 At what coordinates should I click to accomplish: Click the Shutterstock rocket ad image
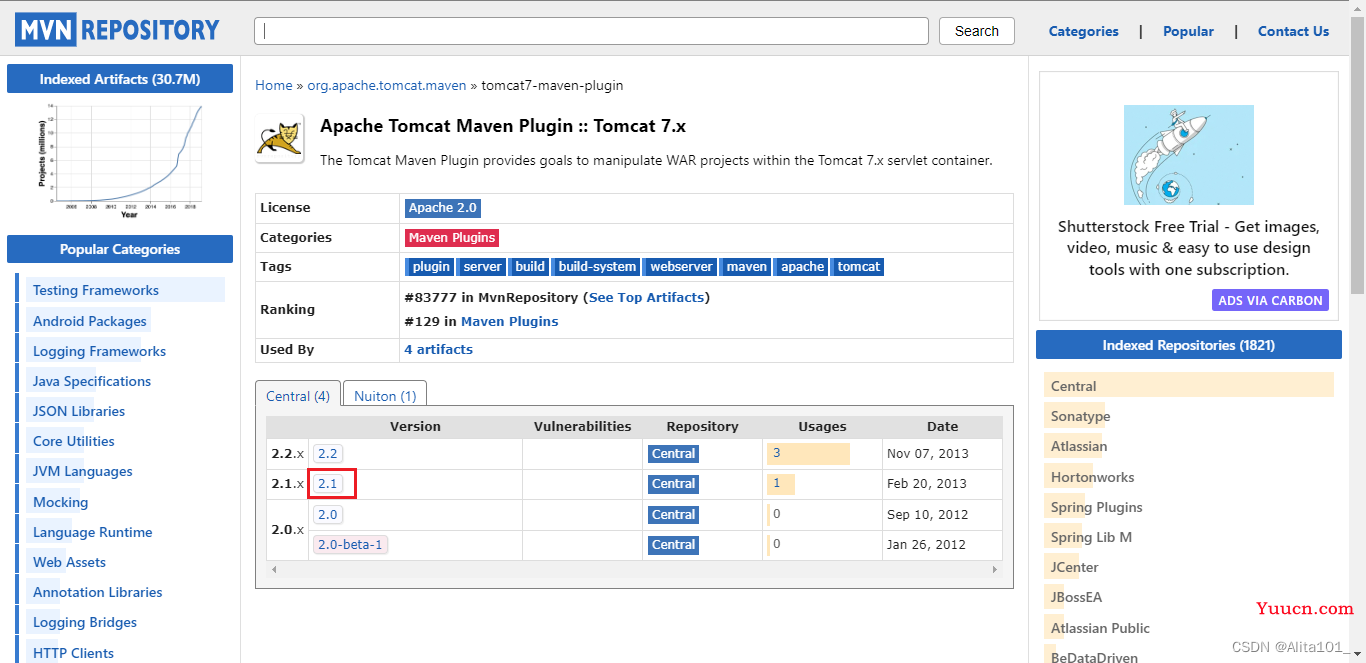[x=1188, y=155]
